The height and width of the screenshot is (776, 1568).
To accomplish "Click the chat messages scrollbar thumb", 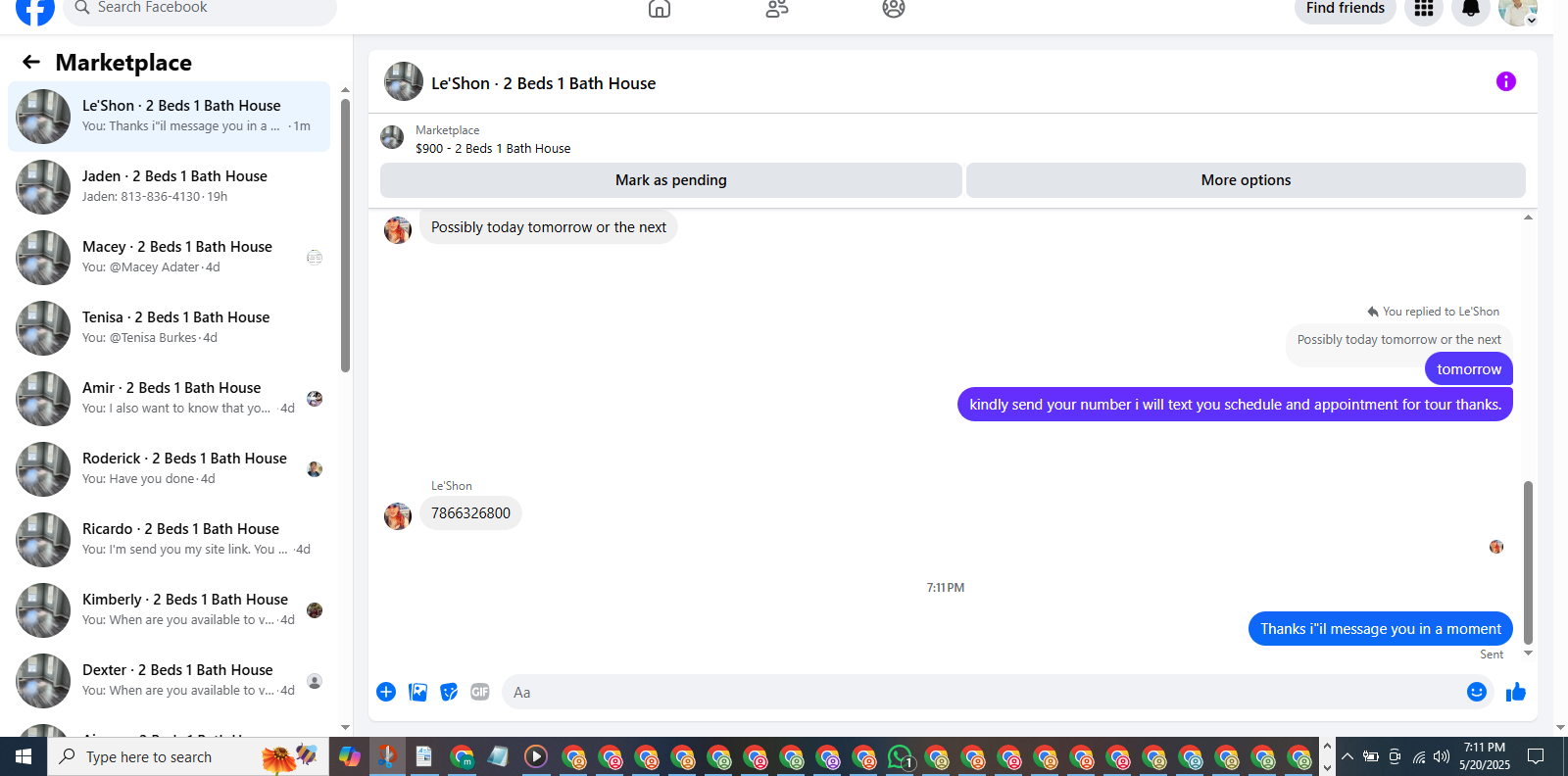I will (1528, 561).
